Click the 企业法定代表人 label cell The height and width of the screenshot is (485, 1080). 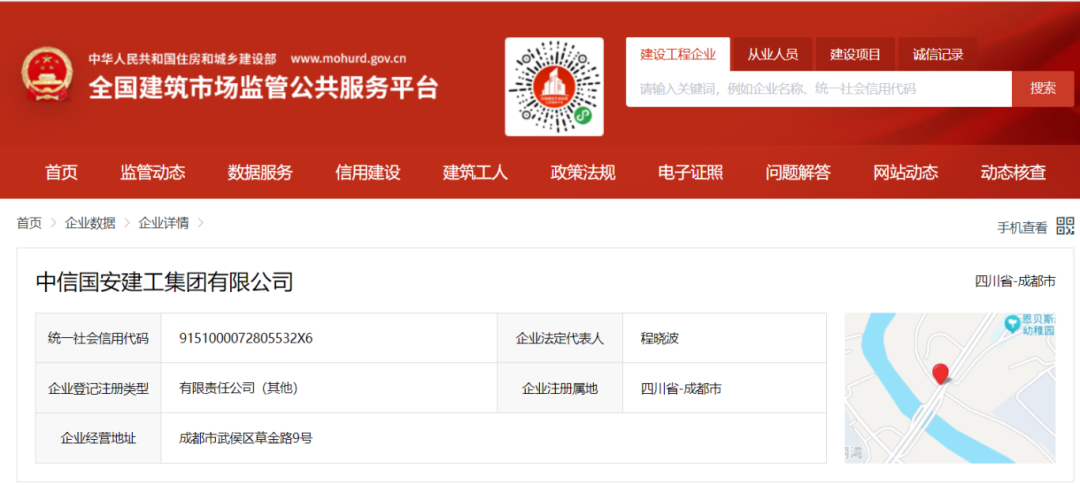[x=560, y=338]
